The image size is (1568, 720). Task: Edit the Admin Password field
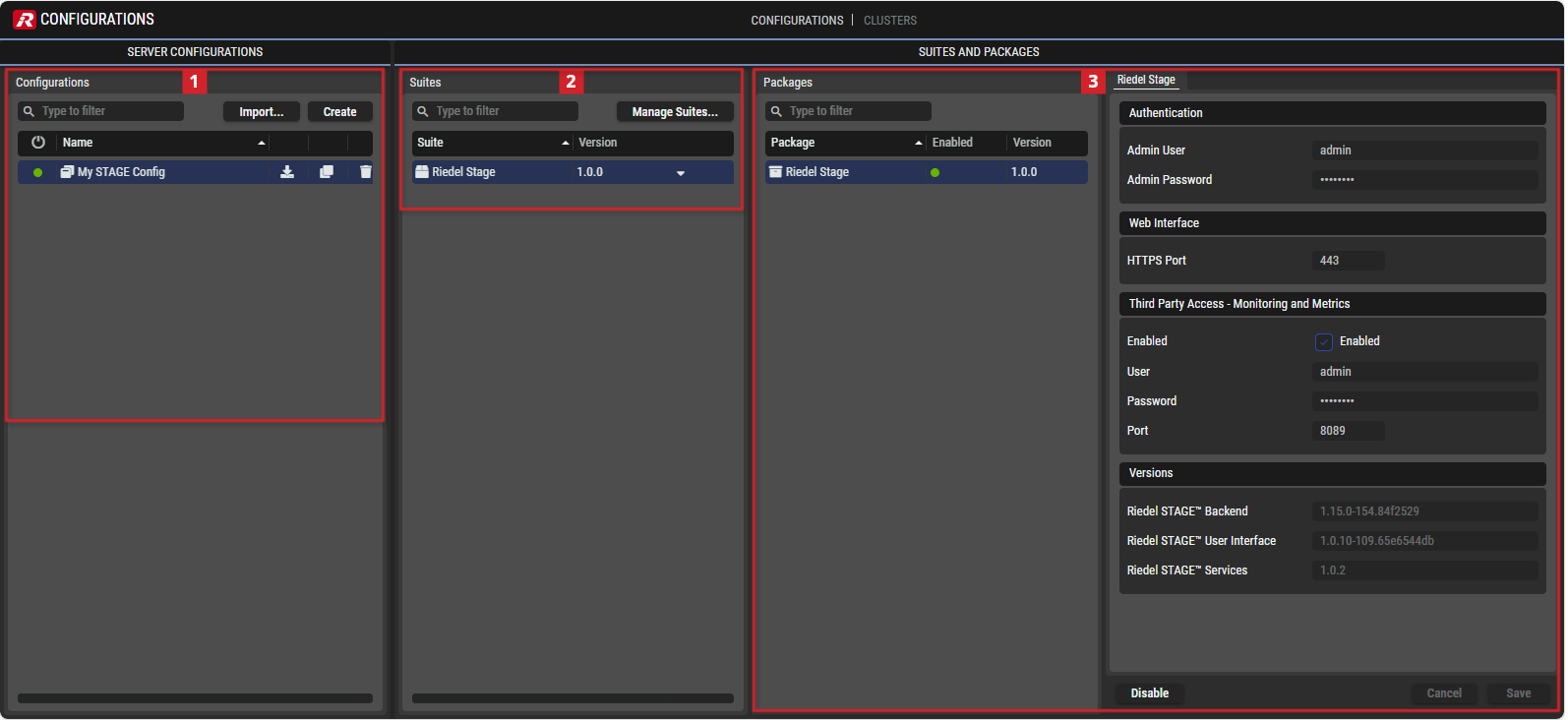click(x=1425, y=180)
